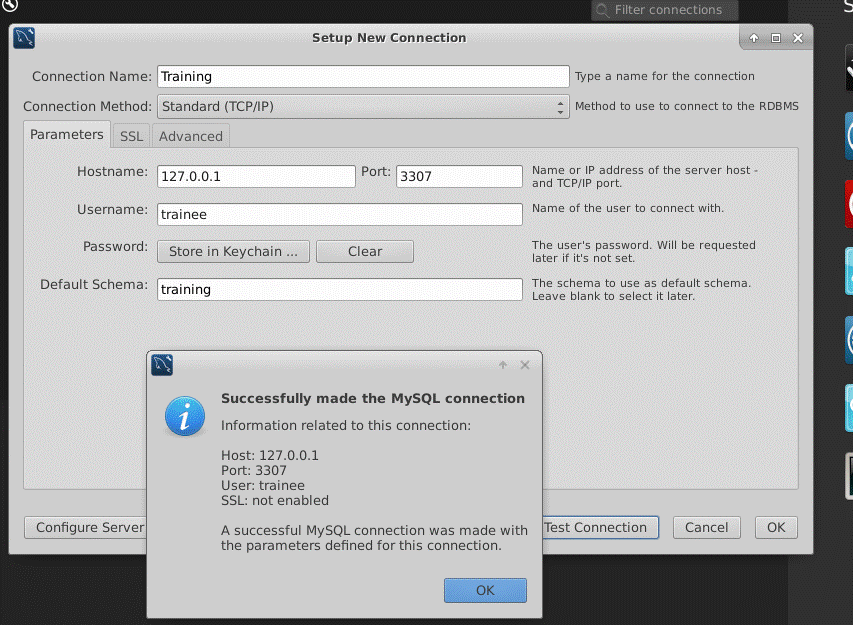The image size is (853, 625).
Task: Click the 'Setup New Connection' window title
Action: click(389, 38)
